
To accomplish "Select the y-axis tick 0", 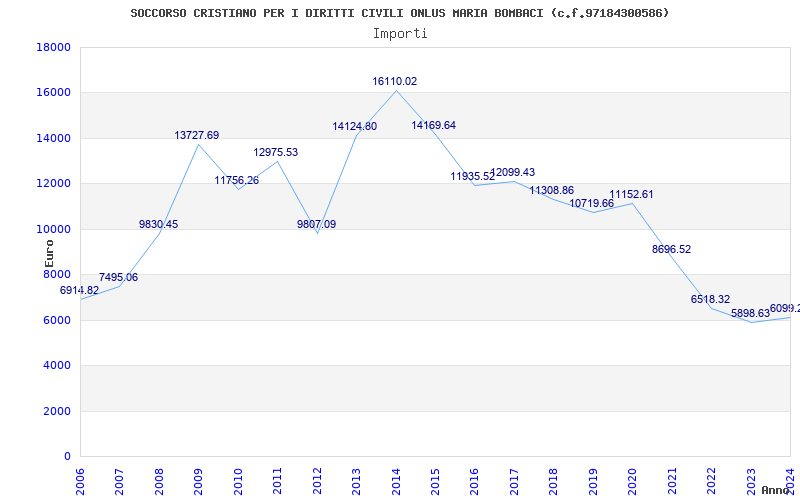I will point(67,457).
